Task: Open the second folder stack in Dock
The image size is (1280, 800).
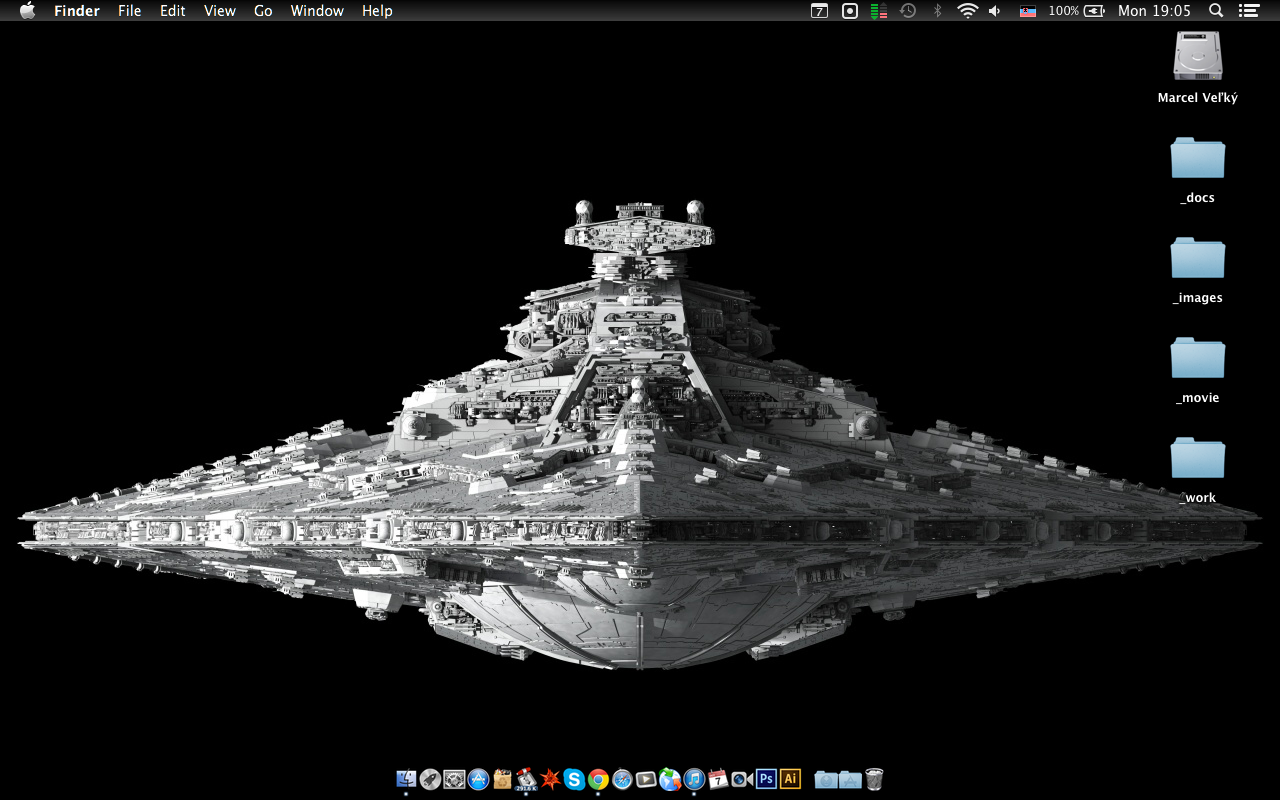Action: tap(850, 779)
